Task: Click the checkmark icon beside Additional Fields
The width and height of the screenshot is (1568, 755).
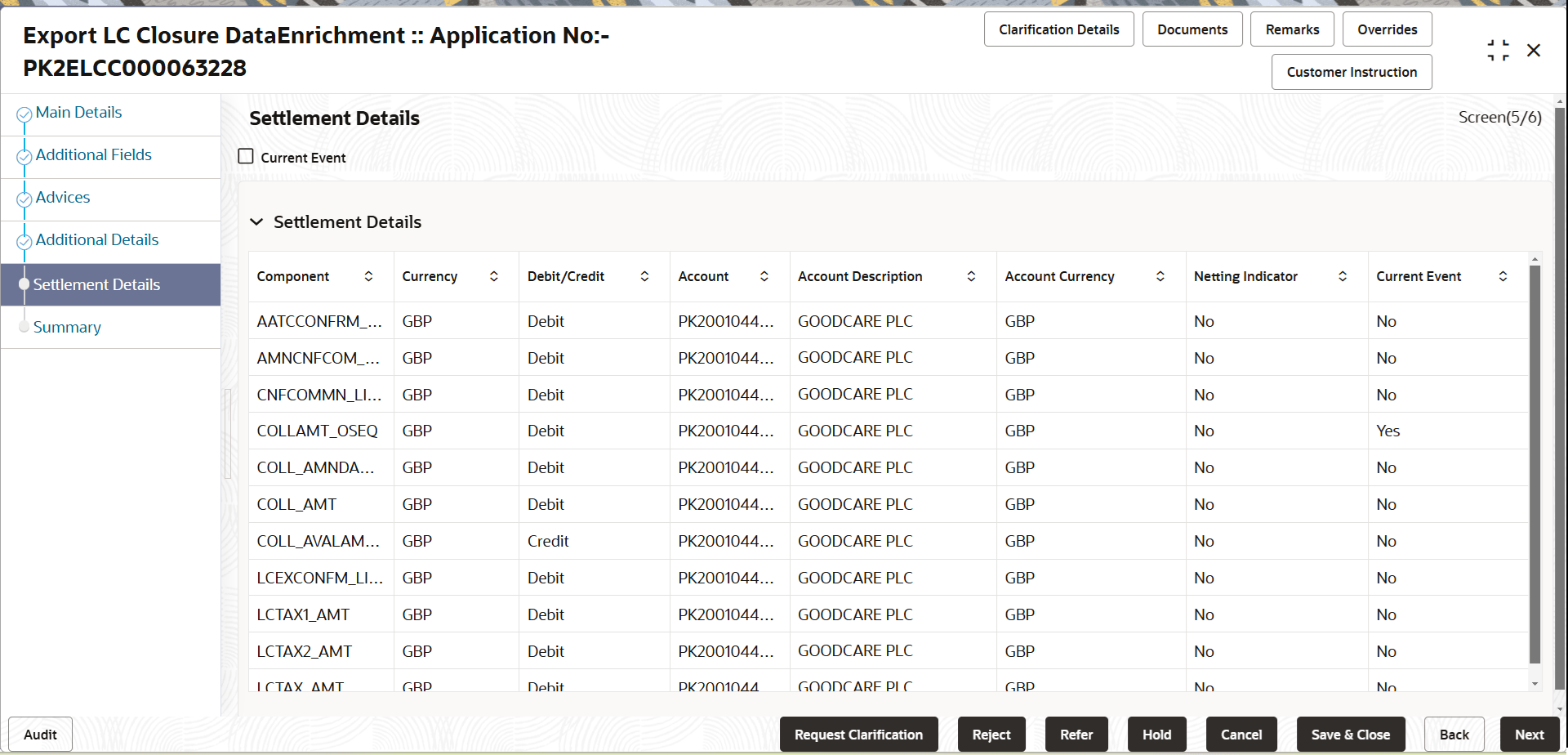Action: pyautogui.click(x=24, y=157)
